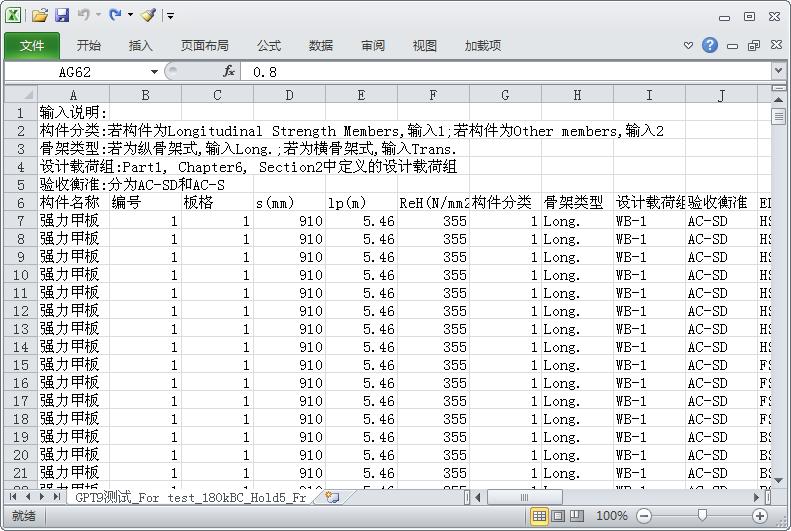
Task: Click the zoom in plus button
Action: pos(760,516)
